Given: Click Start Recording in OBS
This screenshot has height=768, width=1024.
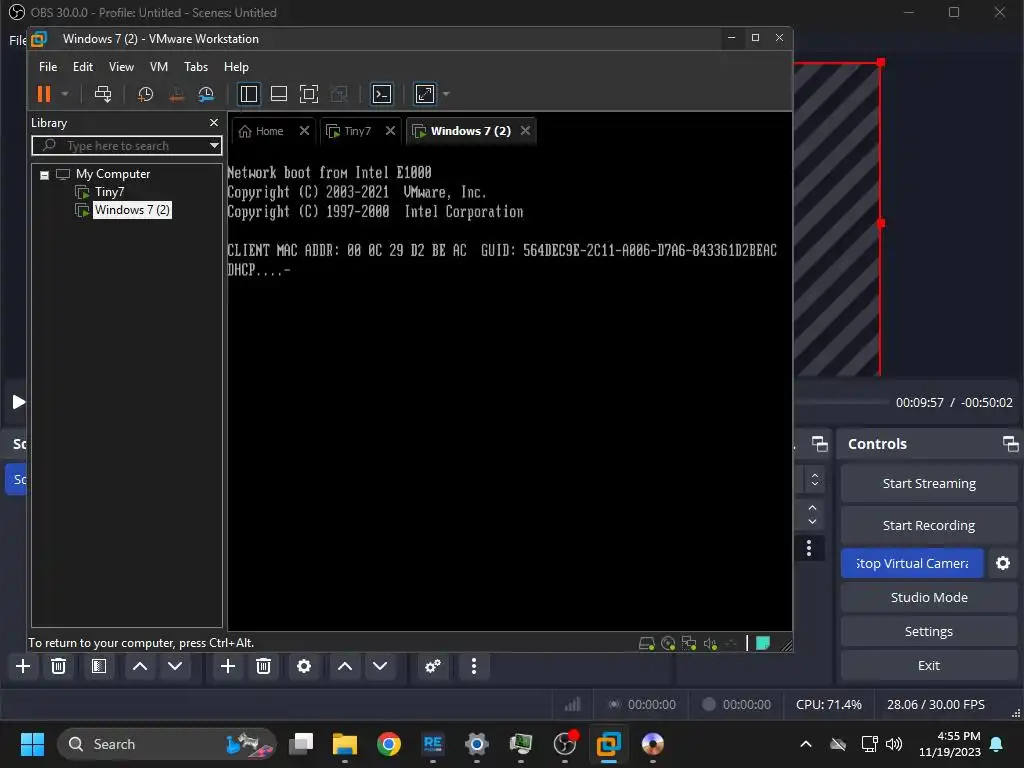Looking at the screenshot, I should pyautogui.click(x=929, y=525).
